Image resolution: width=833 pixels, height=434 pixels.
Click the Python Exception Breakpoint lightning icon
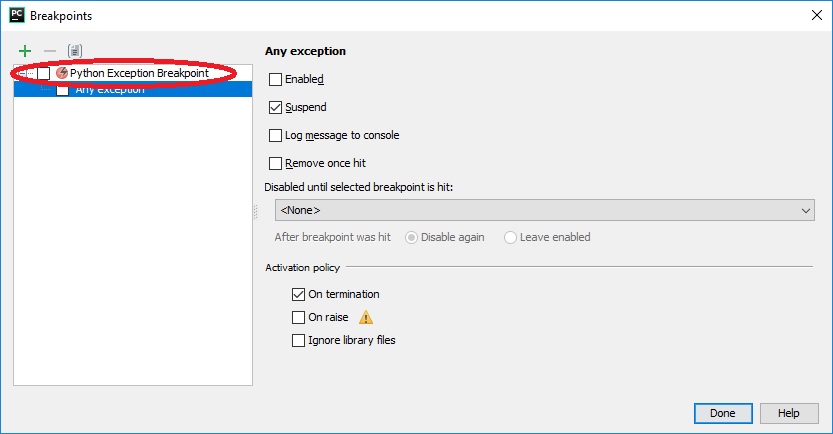click(62, 73)
